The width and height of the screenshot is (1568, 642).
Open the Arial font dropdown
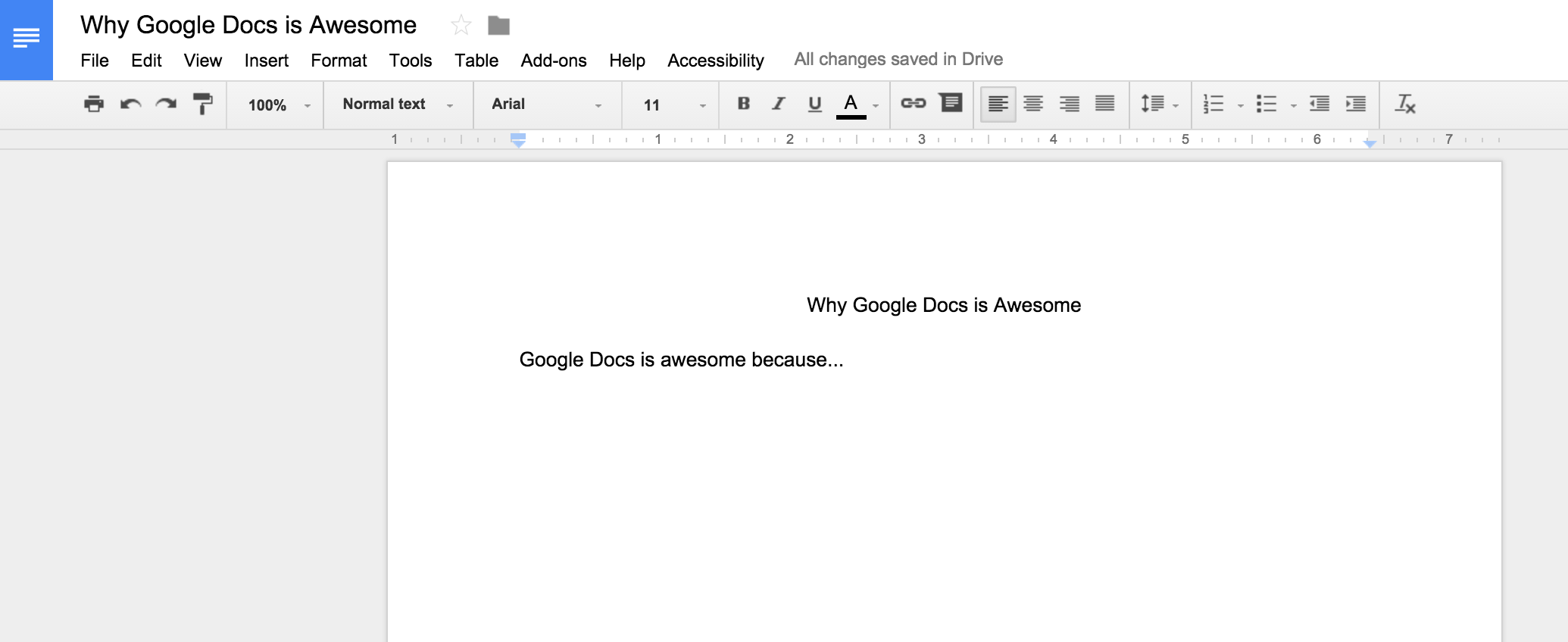tap(547, 104)
